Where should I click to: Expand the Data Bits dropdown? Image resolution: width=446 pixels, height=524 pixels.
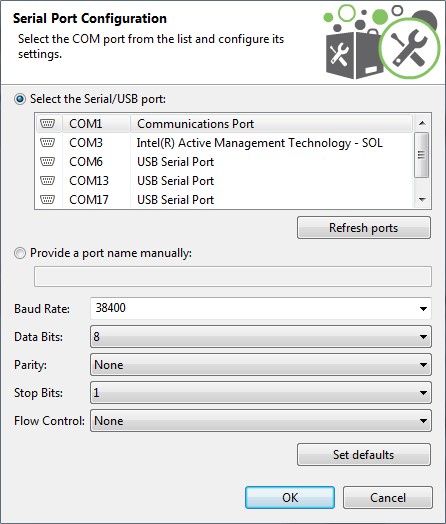261,337
